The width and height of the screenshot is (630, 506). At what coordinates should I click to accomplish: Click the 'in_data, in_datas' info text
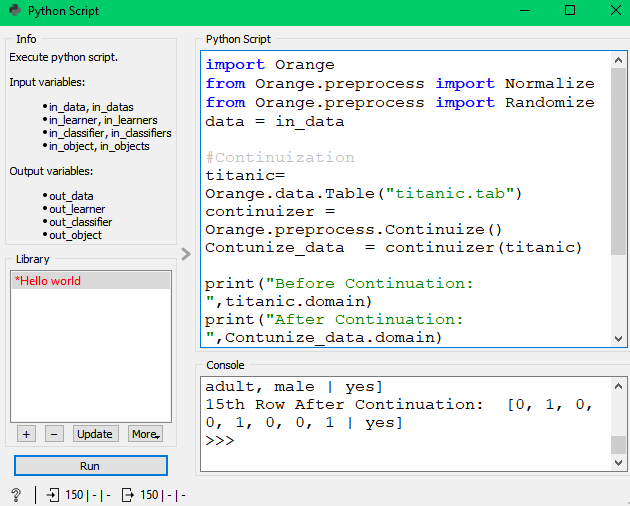(x=91, y=107)
